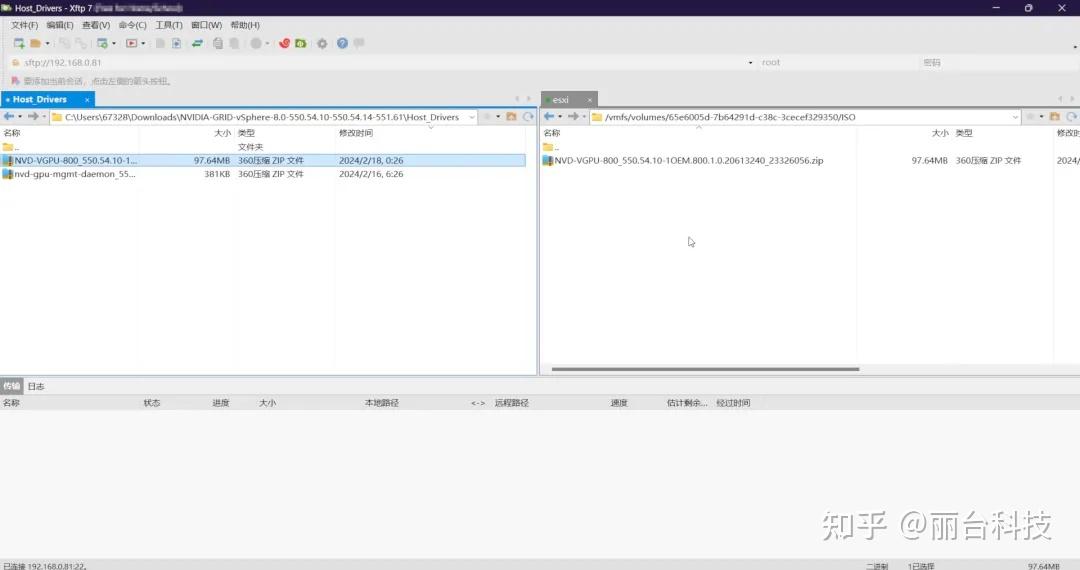The height and width of the screenshot is (570, 1080).
Task: Select local file NVD-VGPU-800_550.54.10-1...
Action: point(263,160)
